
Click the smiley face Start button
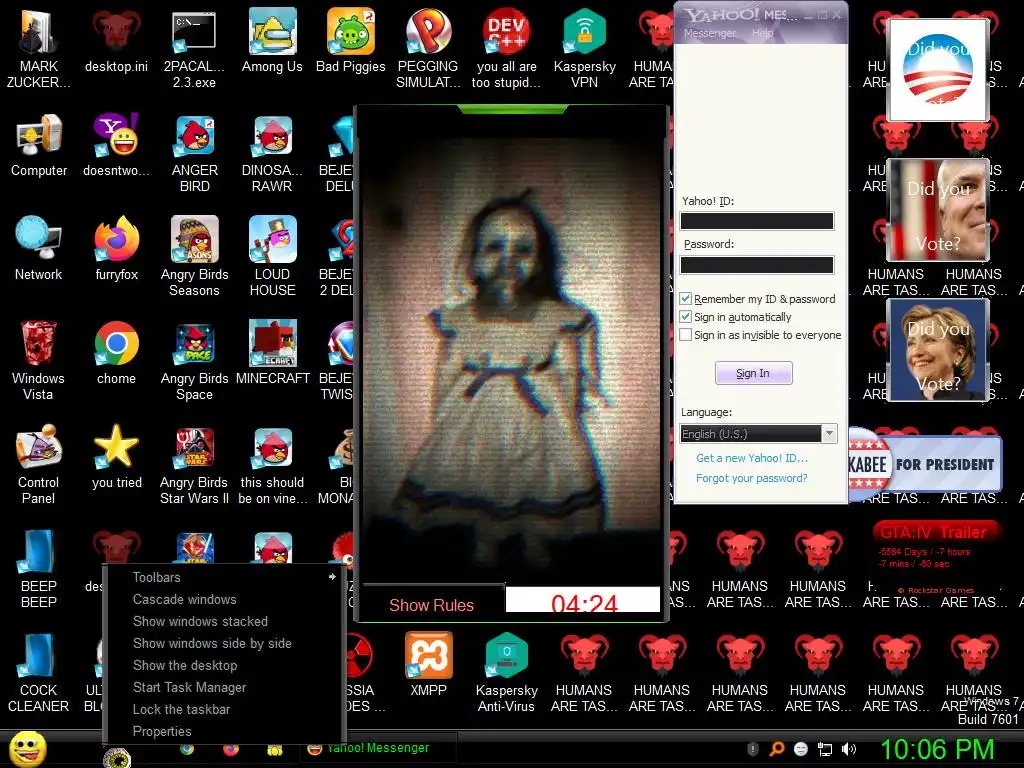click(27, 749)
